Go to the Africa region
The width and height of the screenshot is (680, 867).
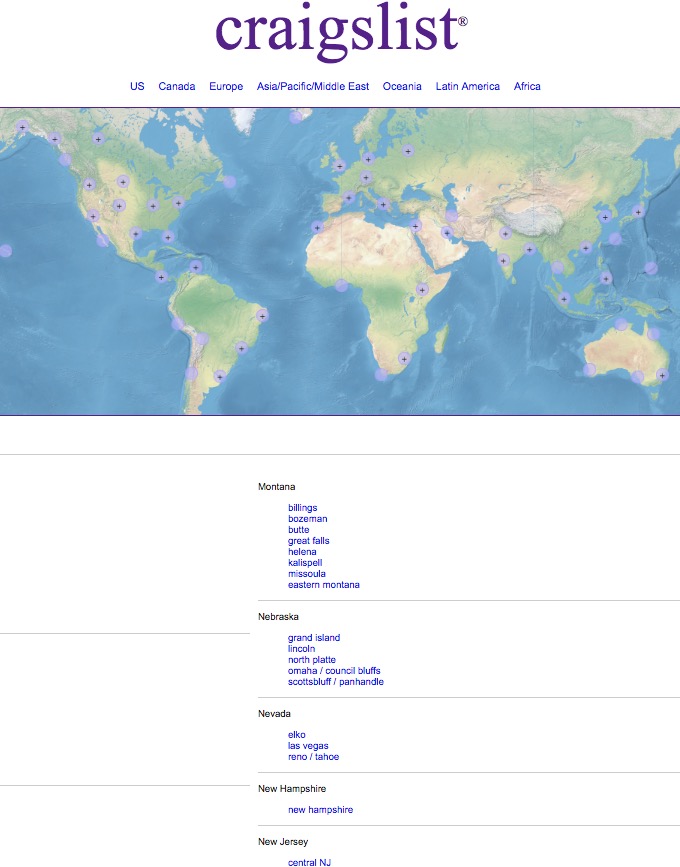[x=527, y=86]
